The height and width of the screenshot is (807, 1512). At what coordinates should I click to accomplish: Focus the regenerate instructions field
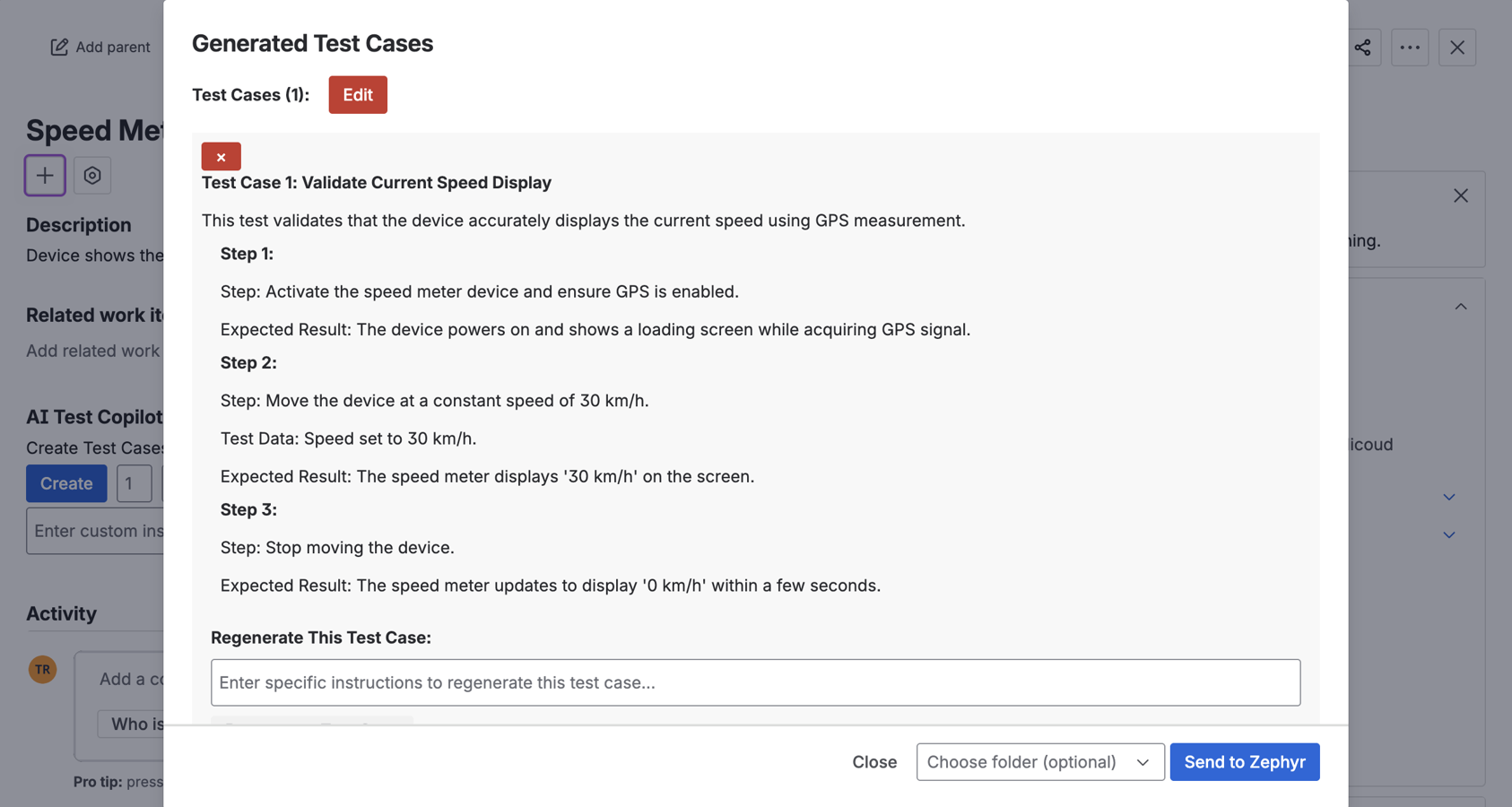point(755,682)
